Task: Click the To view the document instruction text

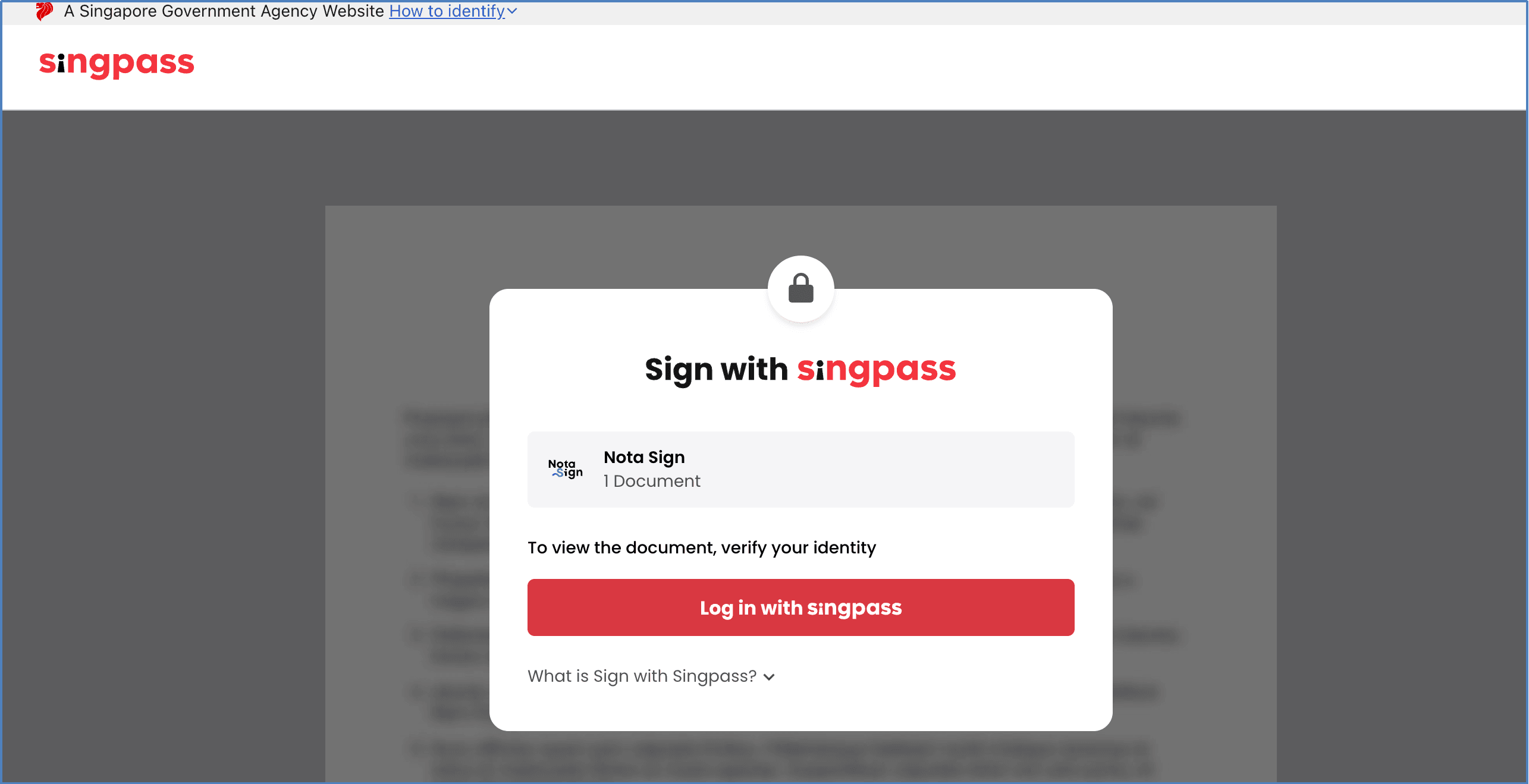Action: coord(702,547)
